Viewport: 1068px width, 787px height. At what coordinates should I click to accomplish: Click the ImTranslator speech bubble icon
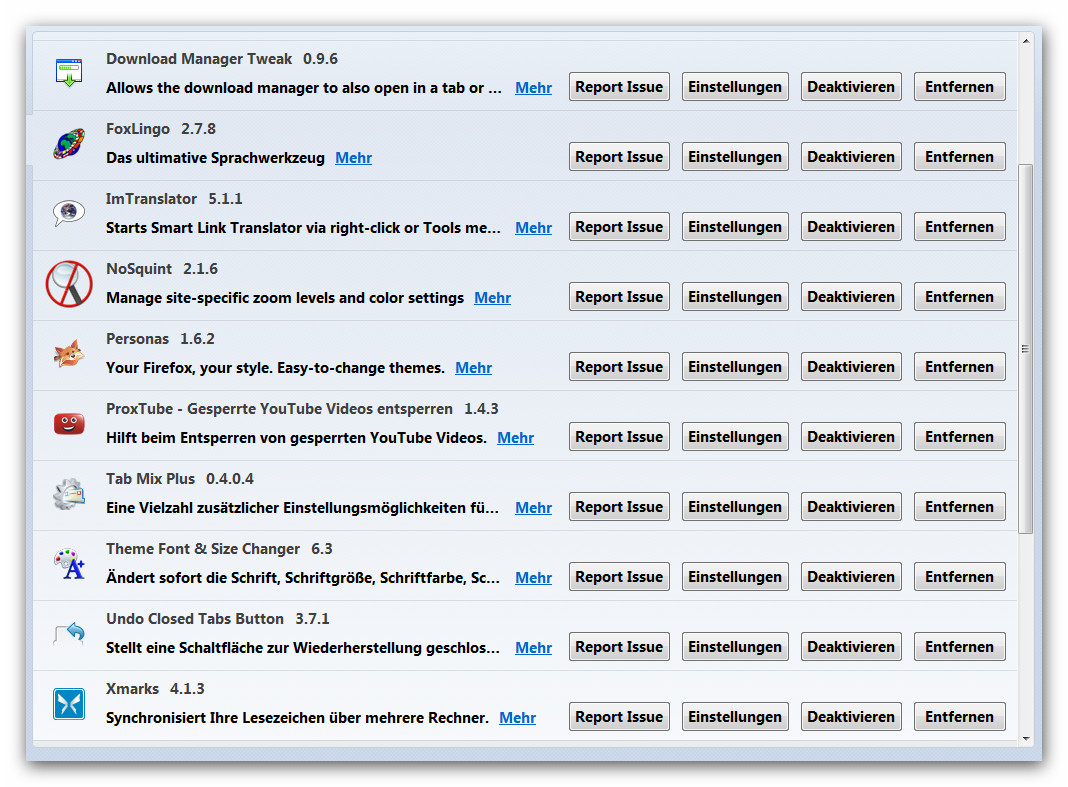point(69,213)
